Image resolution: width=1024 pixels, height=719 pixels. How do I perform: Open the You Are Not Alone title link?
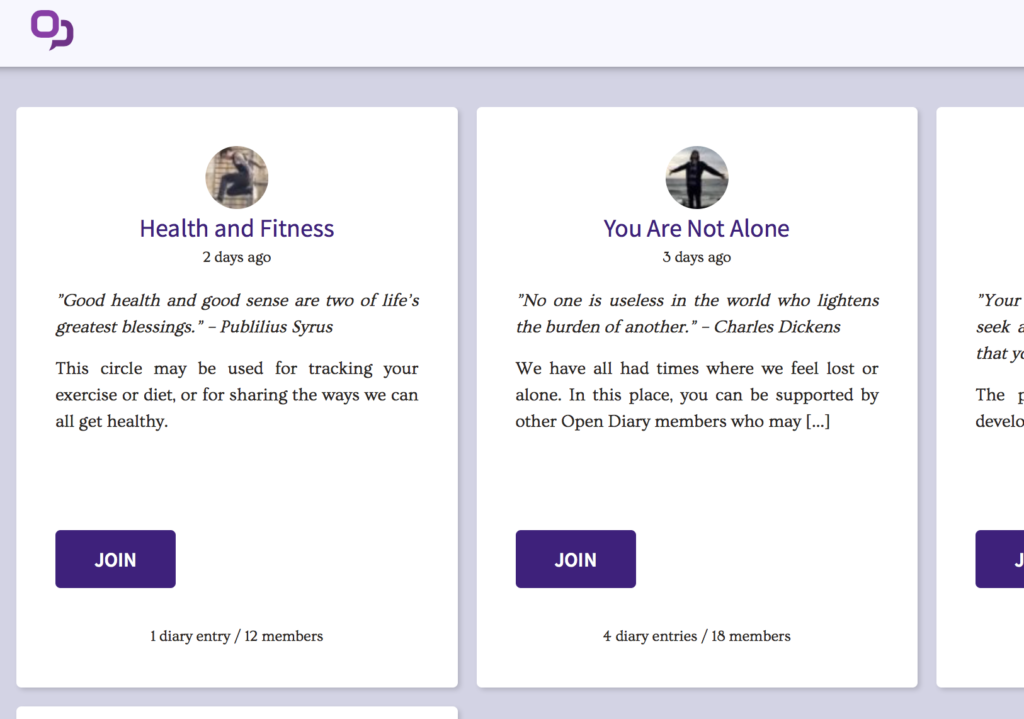[696, 229]
